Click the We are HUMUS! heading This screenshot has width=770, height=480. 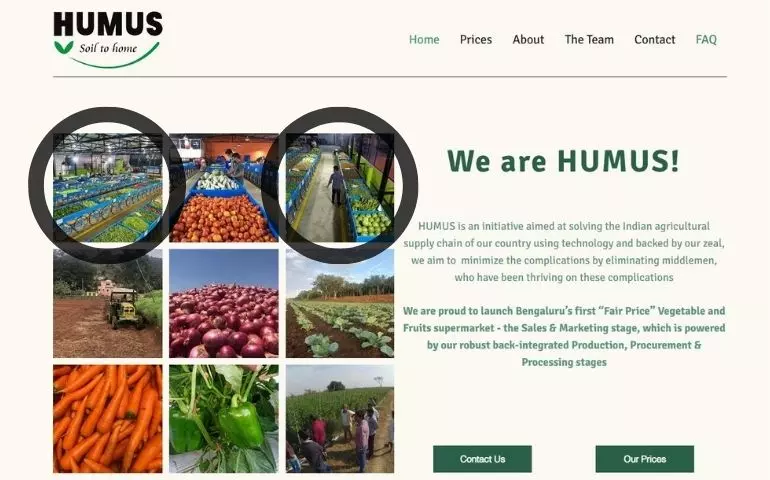click(x=563, y=160)
